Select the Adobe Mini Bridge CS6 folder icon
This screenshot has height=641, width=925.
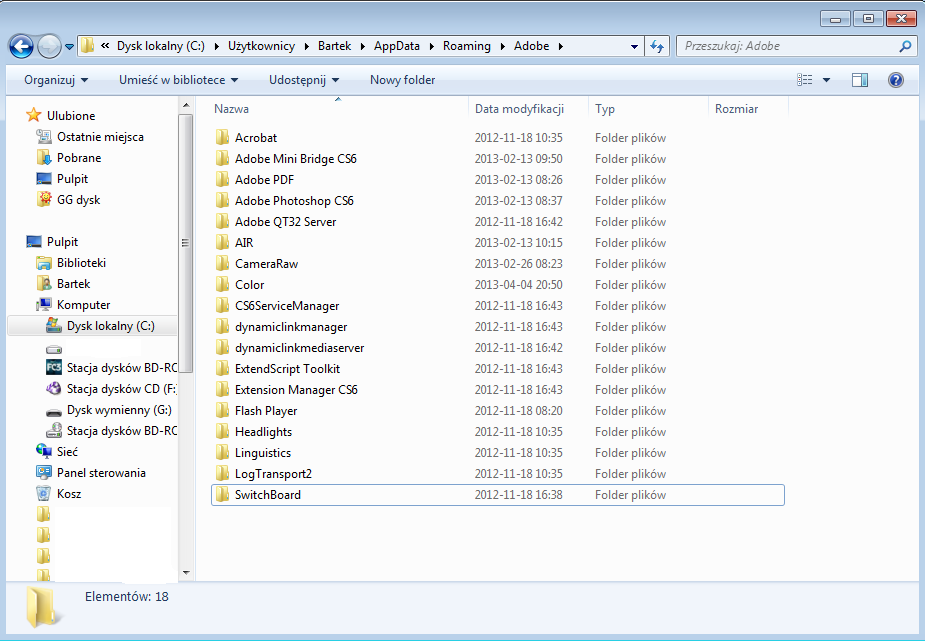tap(222, 159)
